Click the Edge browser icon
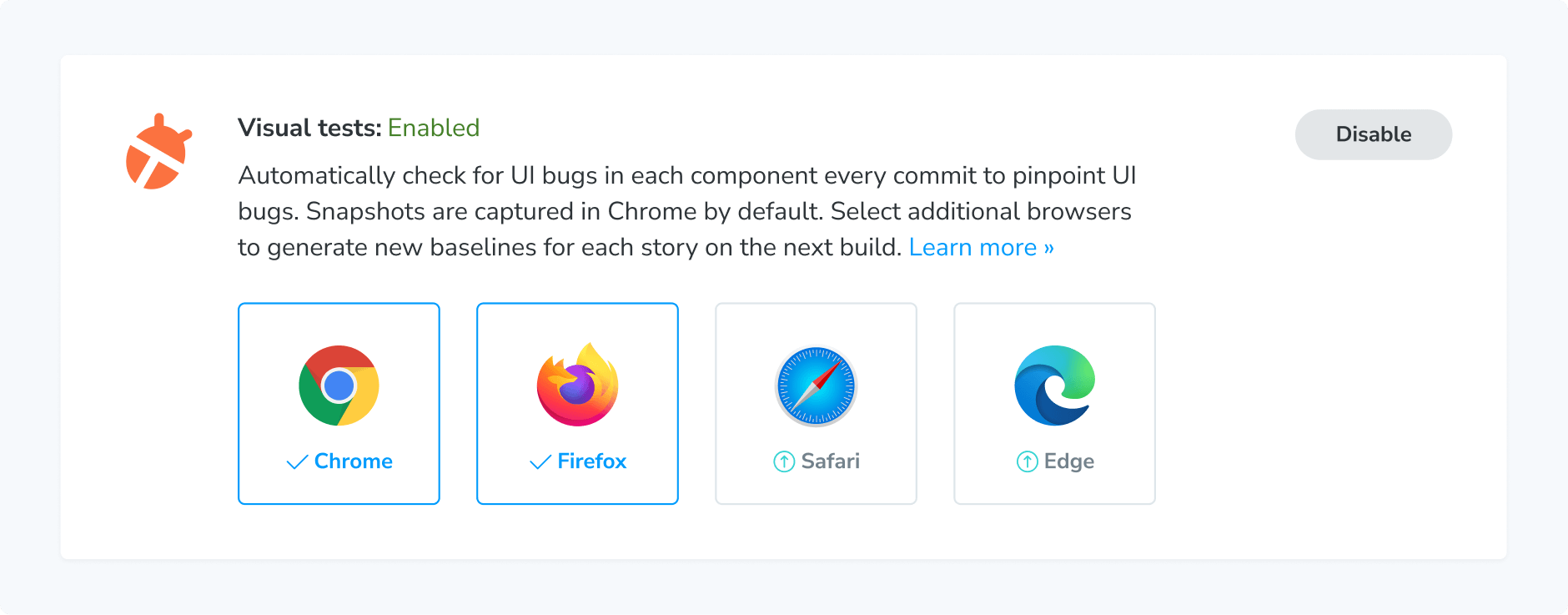Viewport: 1568px width, 615px height. (1054, 386)
